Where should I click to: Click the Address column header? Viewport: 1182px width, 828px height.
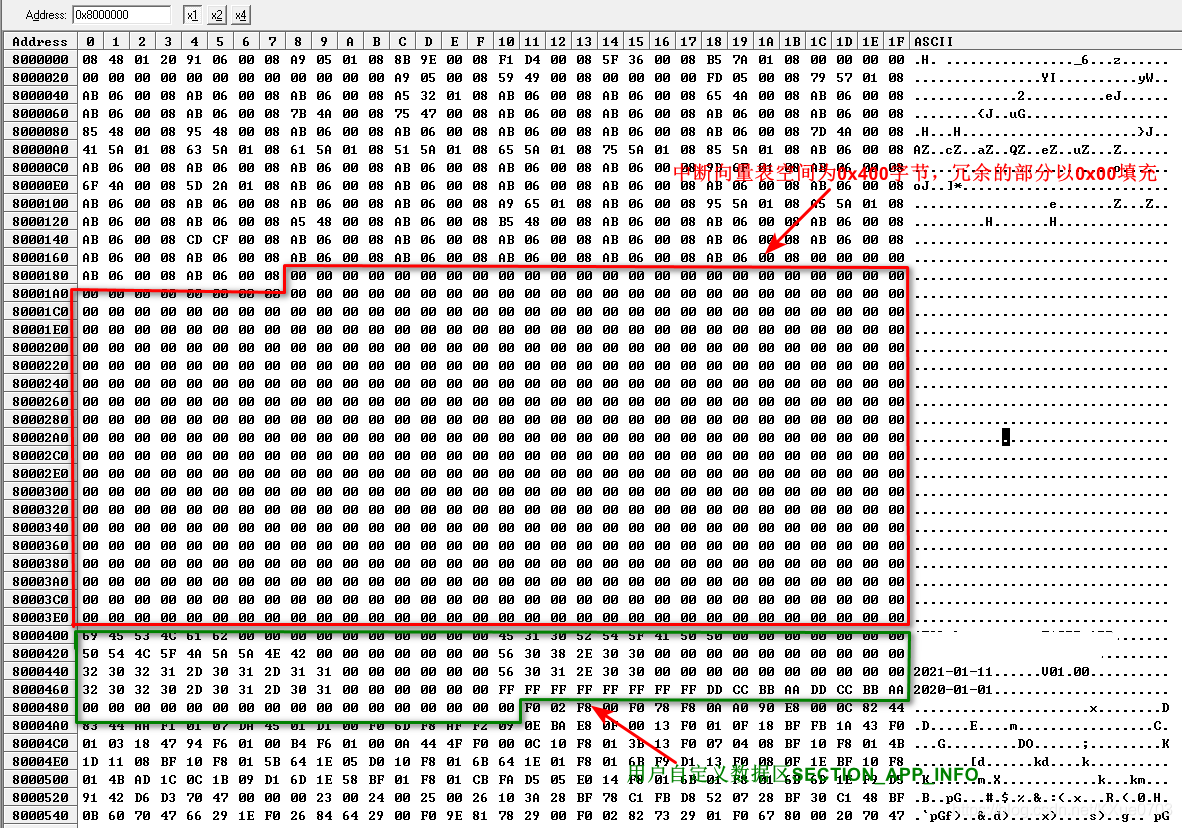[40, 41]
